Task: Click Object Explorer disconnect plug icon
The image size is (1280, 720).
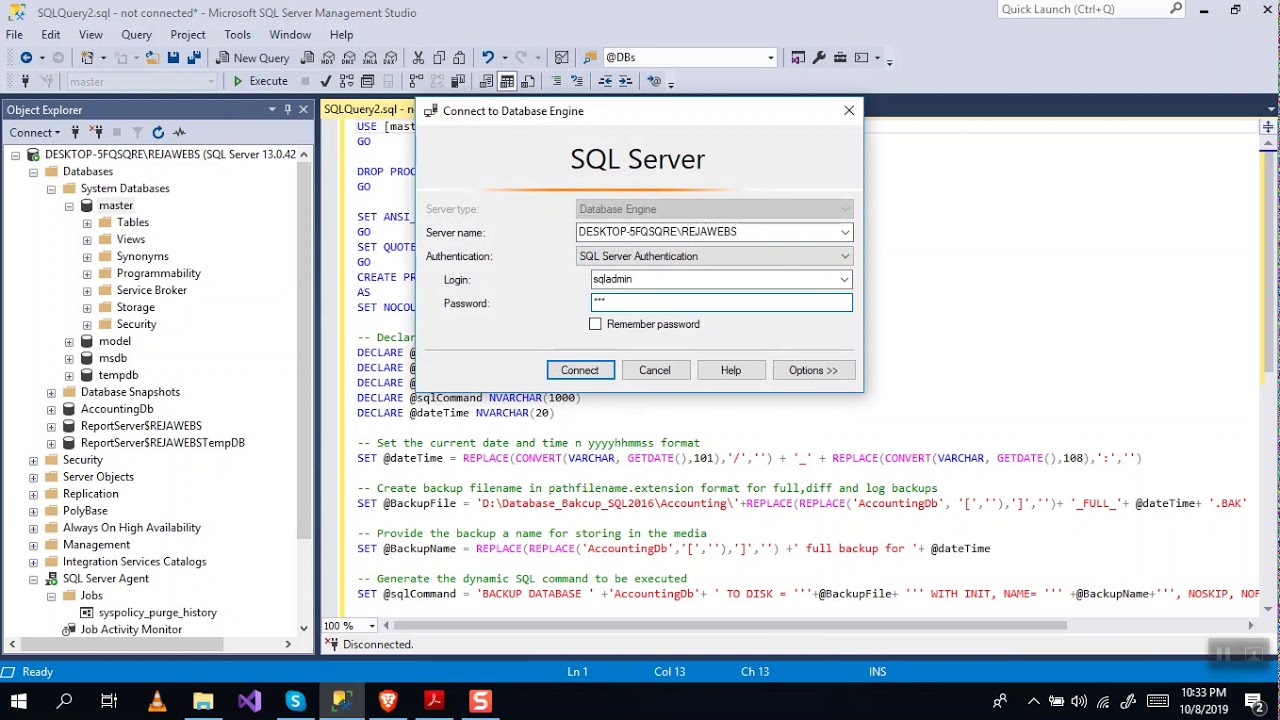Action: [x=96, y=132]
